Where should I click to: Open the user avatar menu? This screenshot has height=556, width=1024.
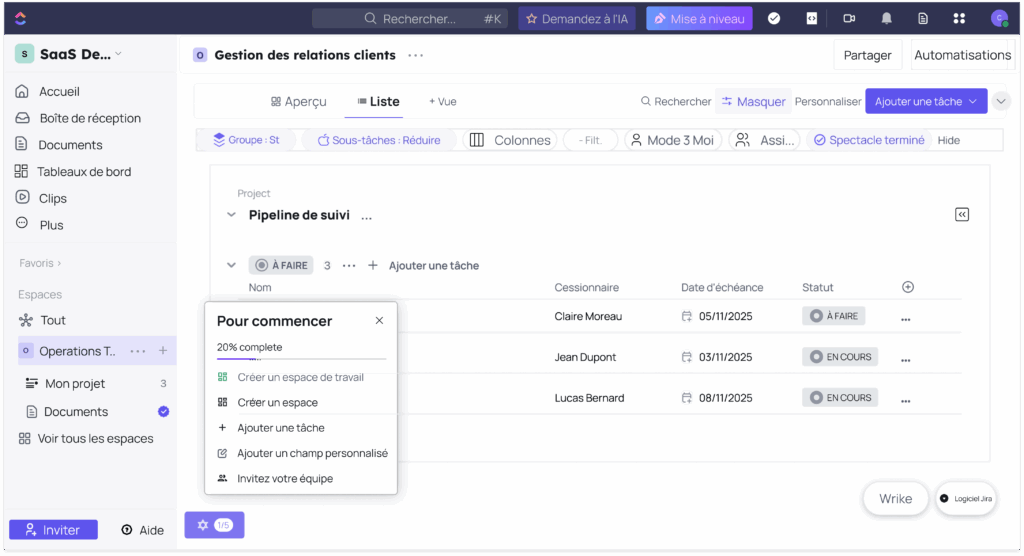tap(999, 18)
